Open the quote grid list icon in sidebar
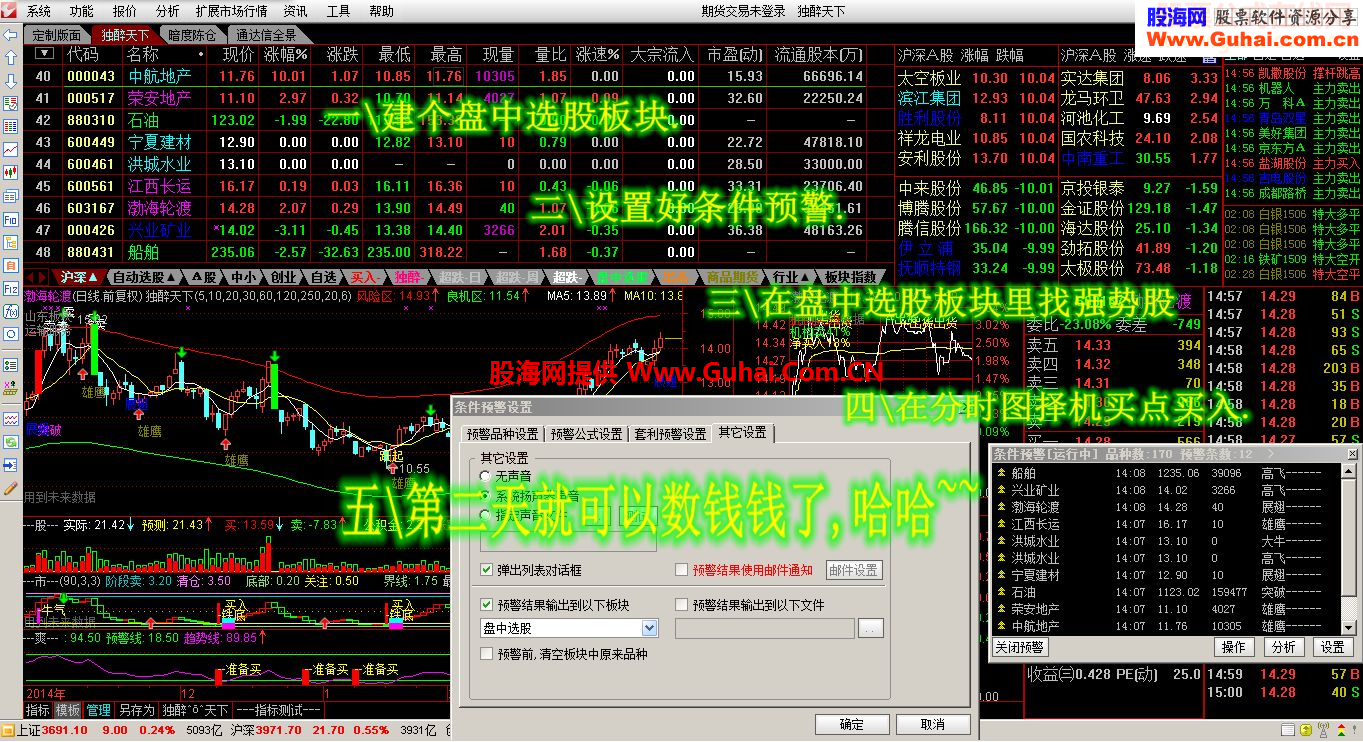 (11, 127)
